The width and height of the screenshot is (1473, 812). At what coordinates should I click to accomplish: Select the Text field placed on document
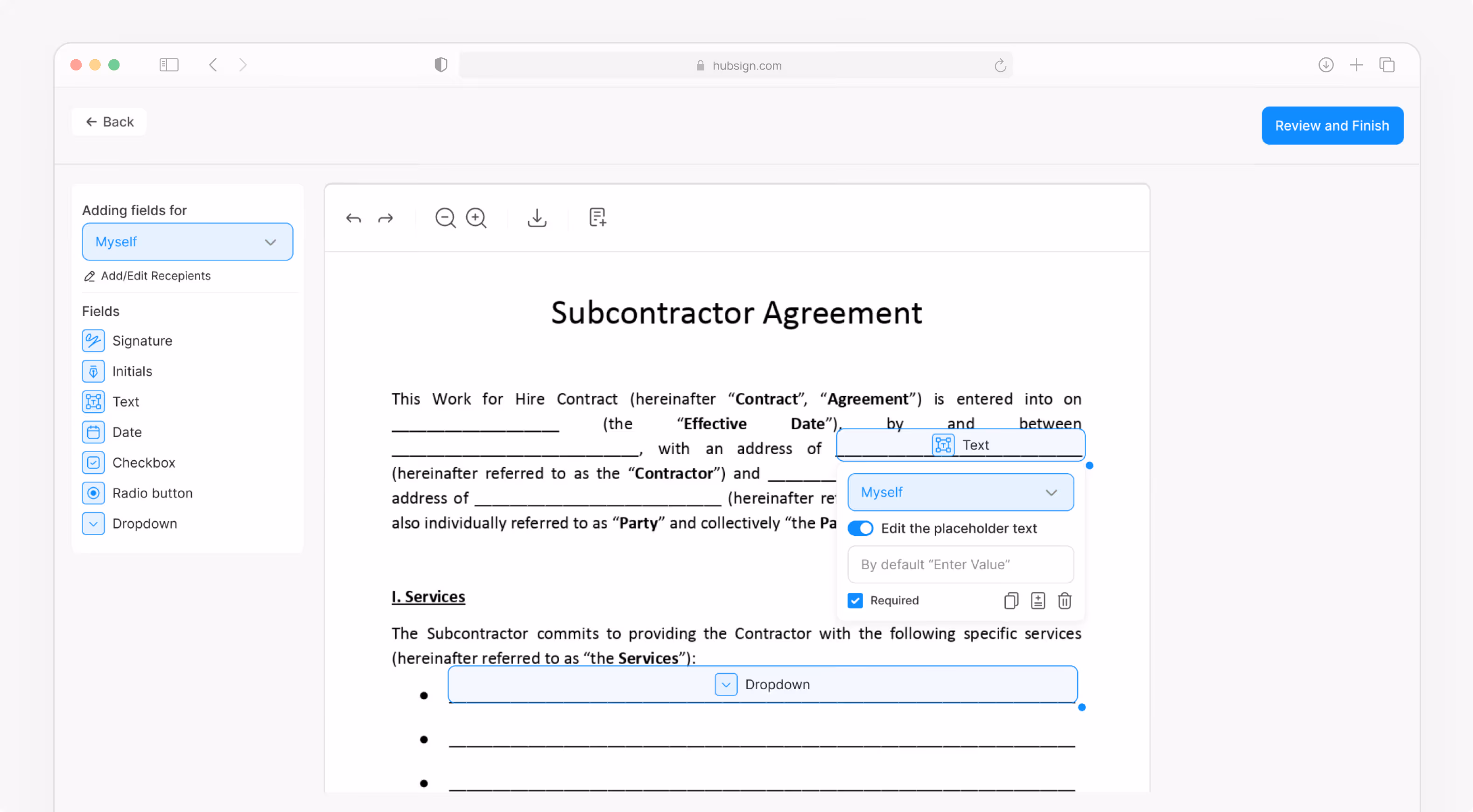tap(960, 444)
